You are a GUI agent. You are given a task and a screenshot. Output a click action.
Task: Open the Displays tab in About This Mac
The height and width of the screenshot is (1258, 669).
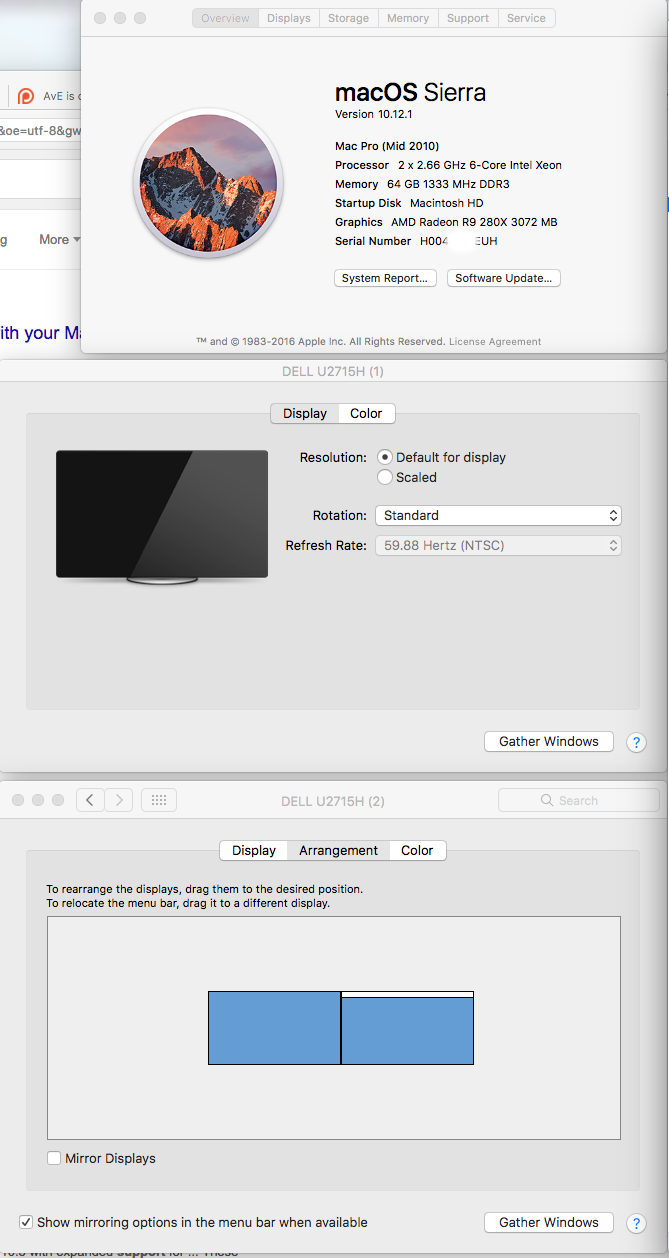pos(289,18)
